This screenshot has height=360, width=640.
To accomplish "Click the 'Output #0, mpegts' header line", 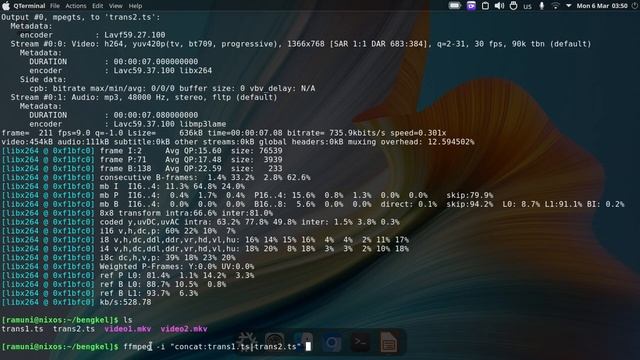I will 81,17.
